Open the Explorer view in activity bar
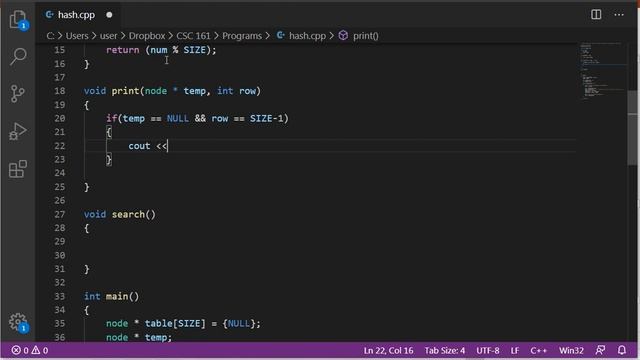640x360 pixels. (x=18, y=19)
